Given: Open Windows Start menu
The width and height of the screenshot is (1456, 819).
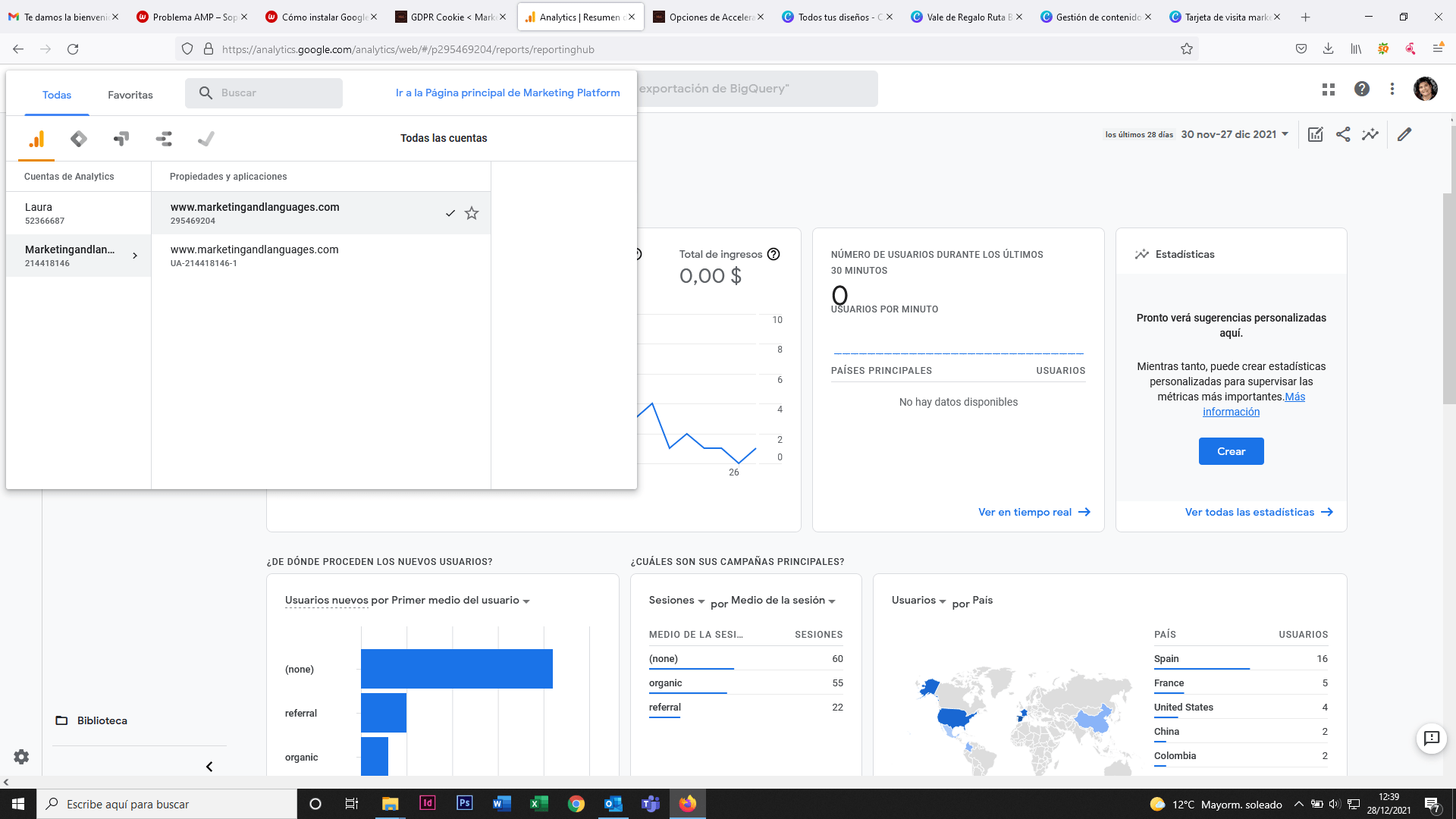Looking at the screenshot, I should [18, 804].
